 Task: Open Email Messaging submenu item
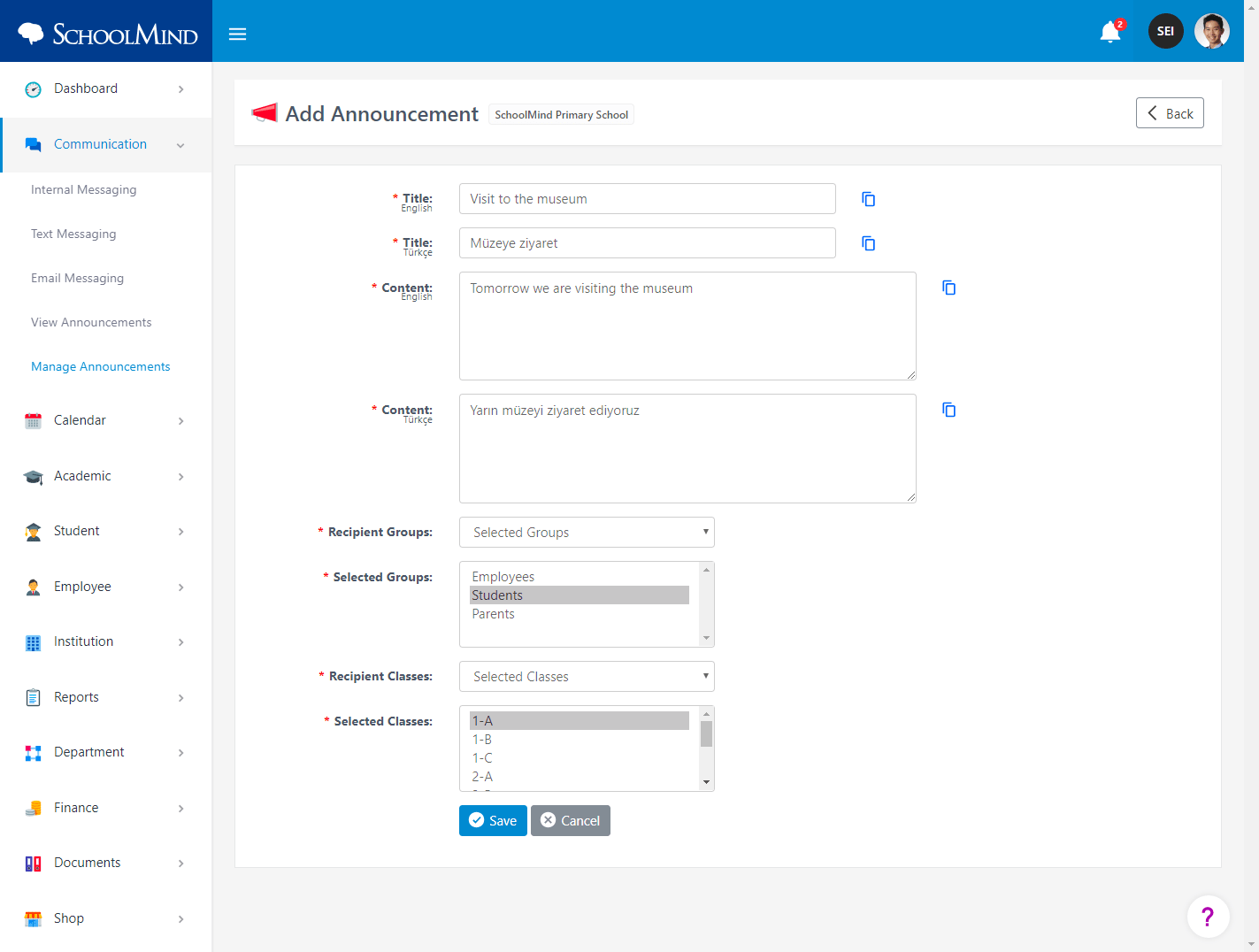(x=77, y=278)
